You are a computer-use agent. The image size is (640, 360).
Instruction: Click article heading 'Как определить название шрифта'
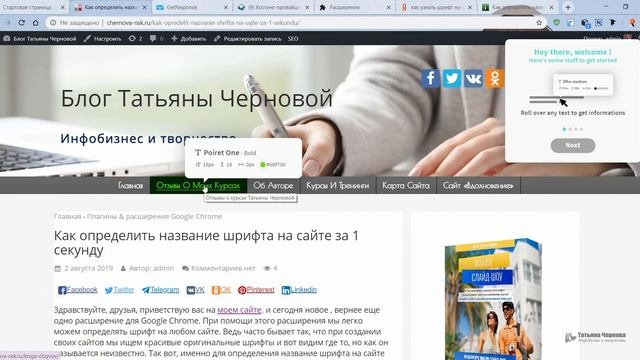tap(206, 242)
